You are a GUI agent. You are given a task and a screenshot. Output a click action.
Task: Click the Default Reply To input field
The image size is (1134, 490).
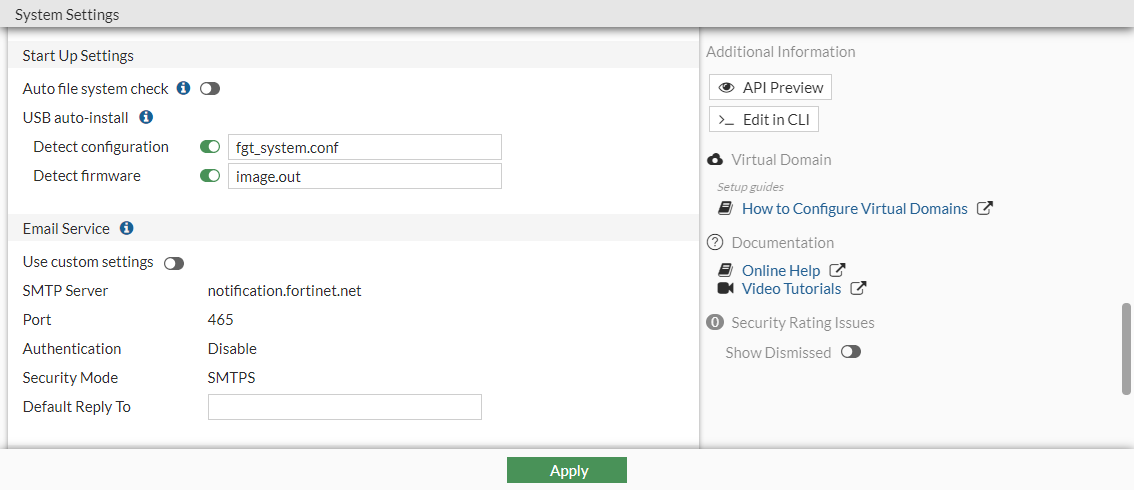point(345,407)
